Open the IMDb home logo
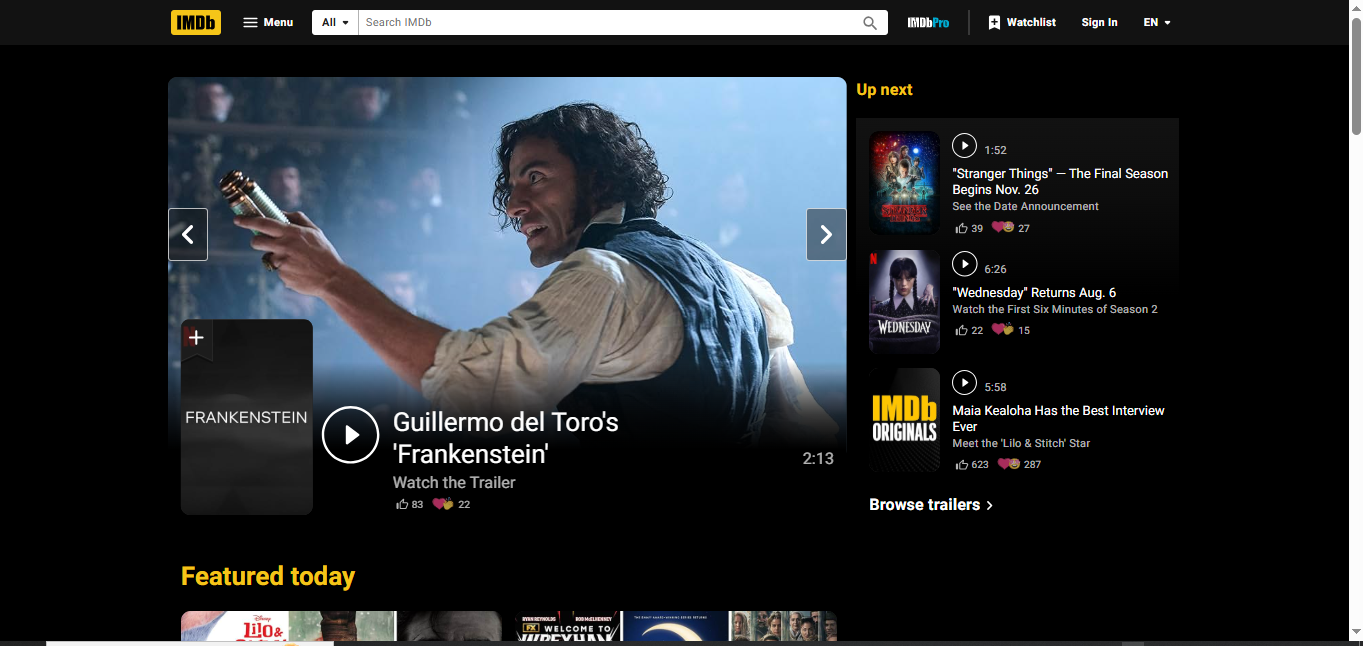This screenshot has width=1363, height=646. pyautogui.click(x=196, y=22)
